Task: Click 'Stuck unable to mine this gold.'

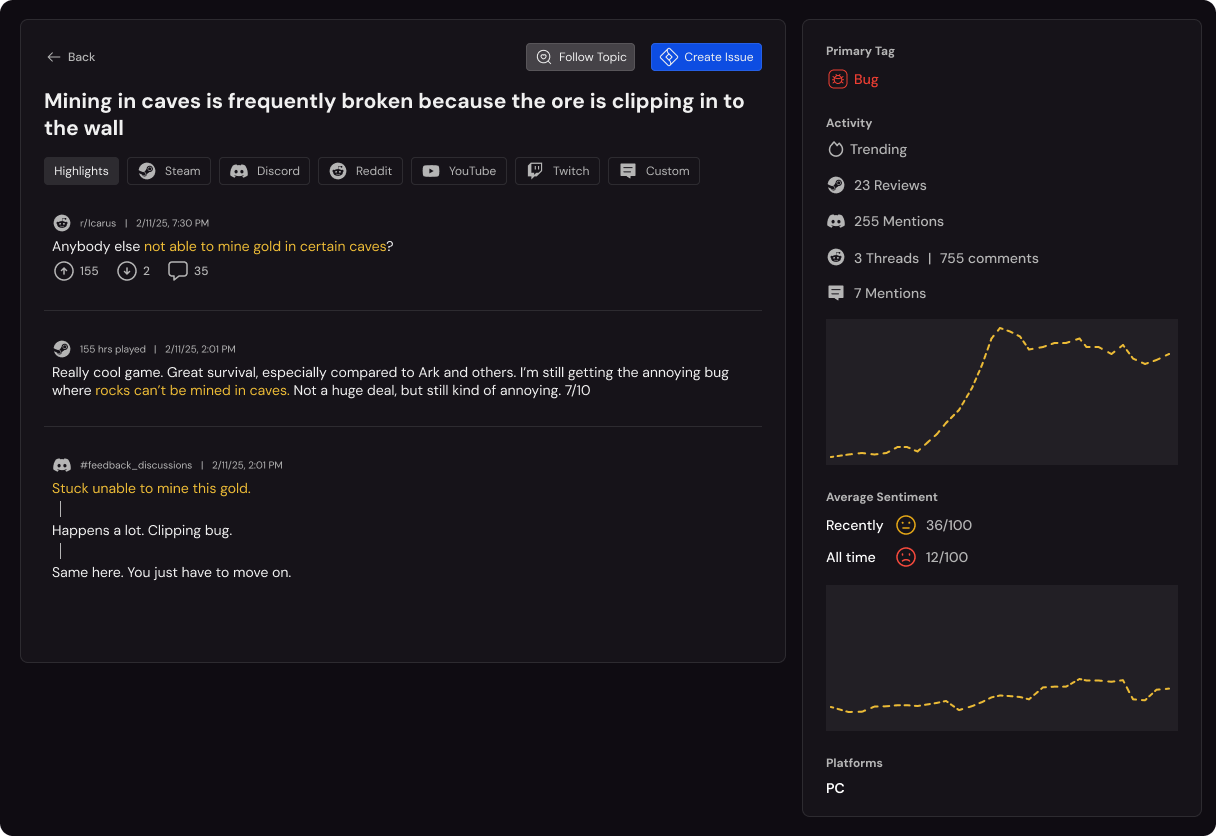Action: click(151, 488)
